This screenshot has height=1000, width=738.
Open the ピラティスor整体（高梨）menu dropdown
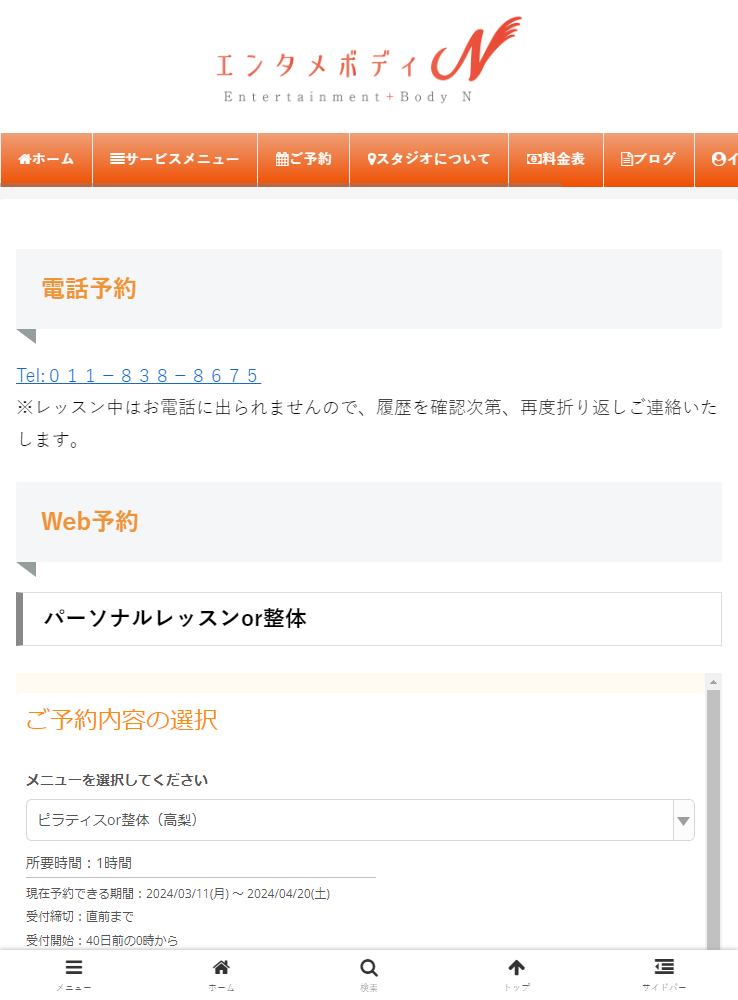[x=360, y=820]
